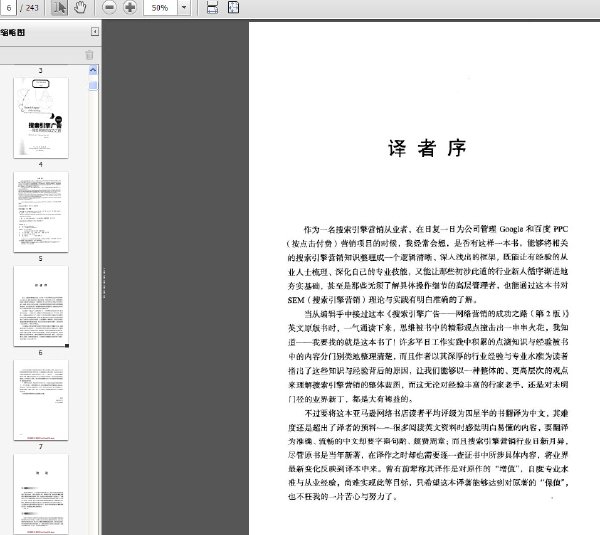
Task: Open page 7 thumbnail
Action: 41,494
